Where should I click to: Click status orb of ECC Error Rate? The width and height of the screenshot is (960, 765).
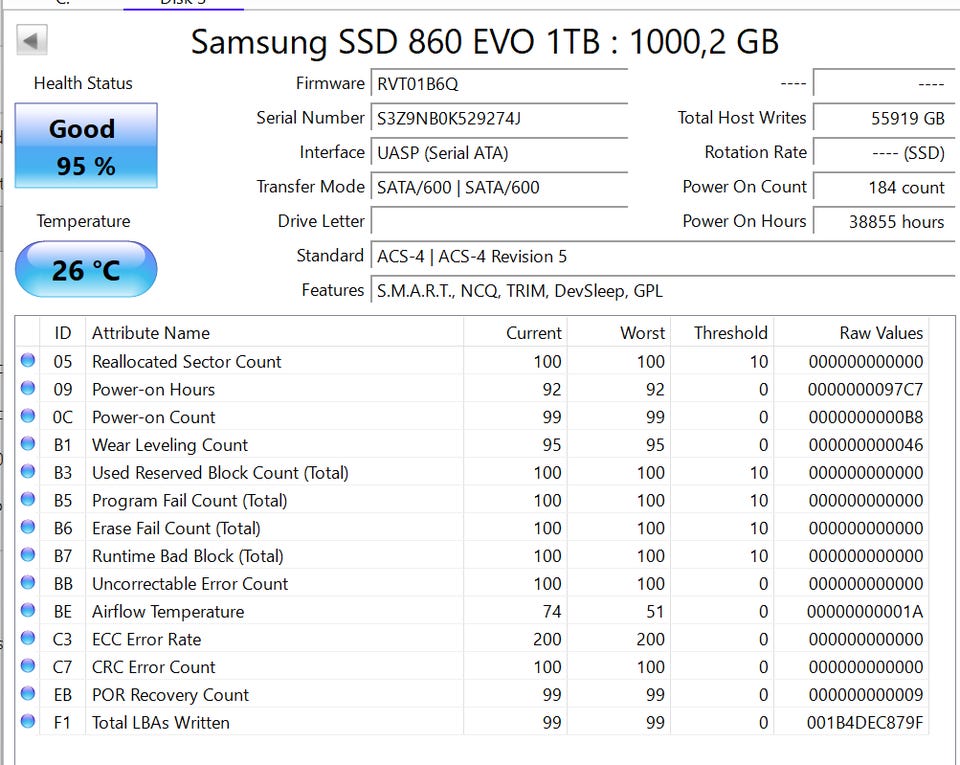(28, 637)
